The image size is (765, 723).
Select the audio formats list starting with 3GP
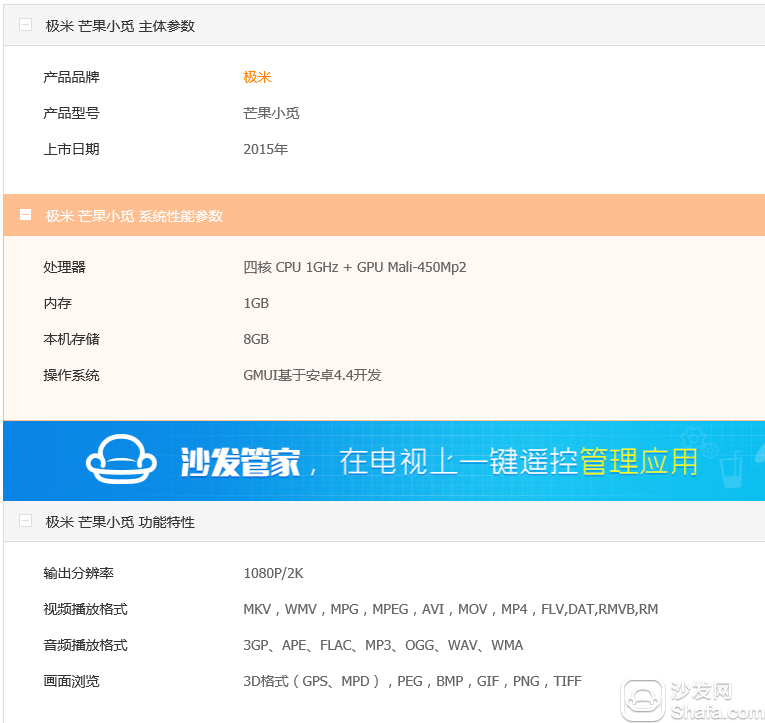pos(383,645)
